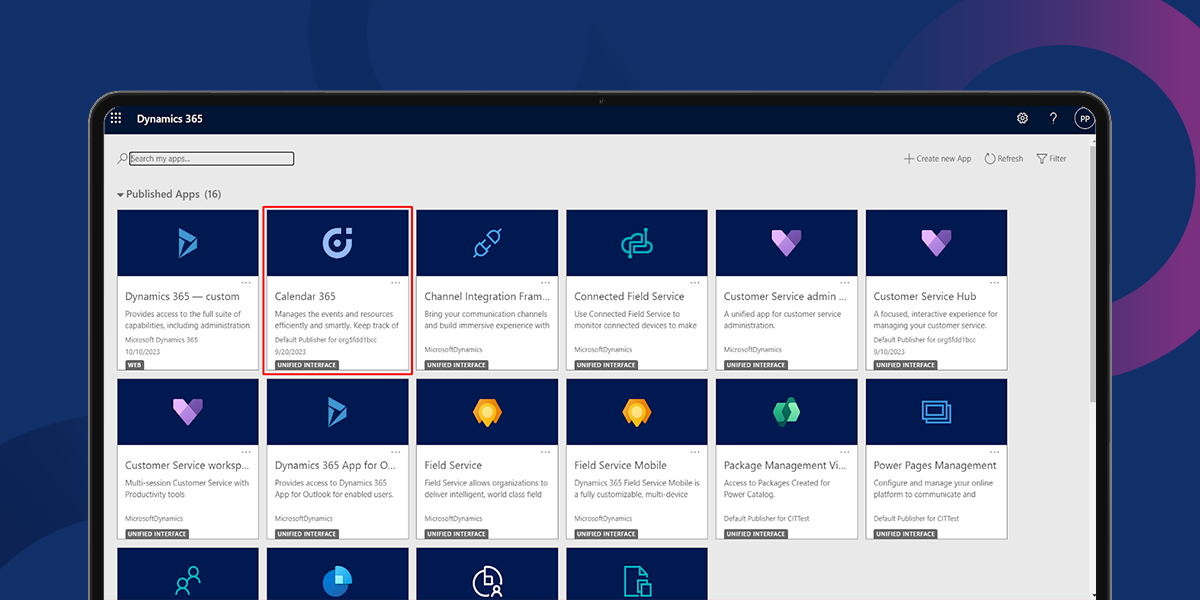The width and height of the screenshot is (1200, 600).
Task: Click the Connected Field Service title text
Action: click(629, 296)
